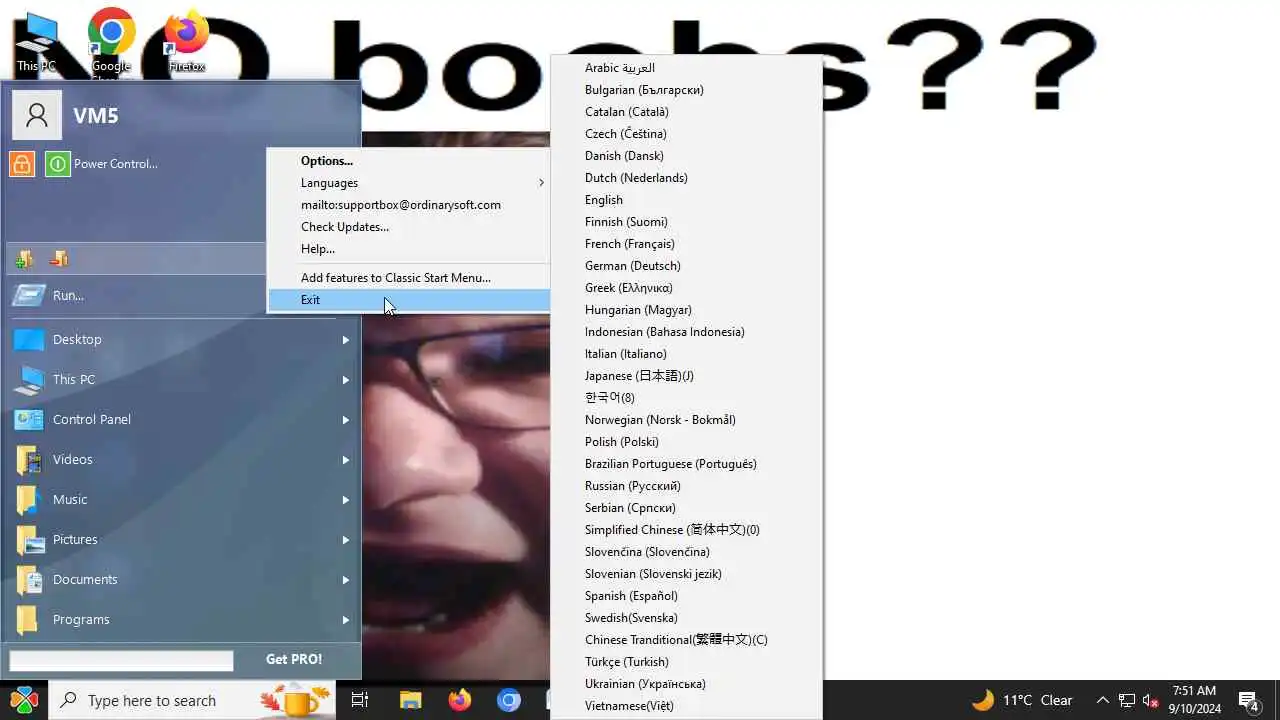
Task: Choose Exit from the context menu
Action: (409, 300)
